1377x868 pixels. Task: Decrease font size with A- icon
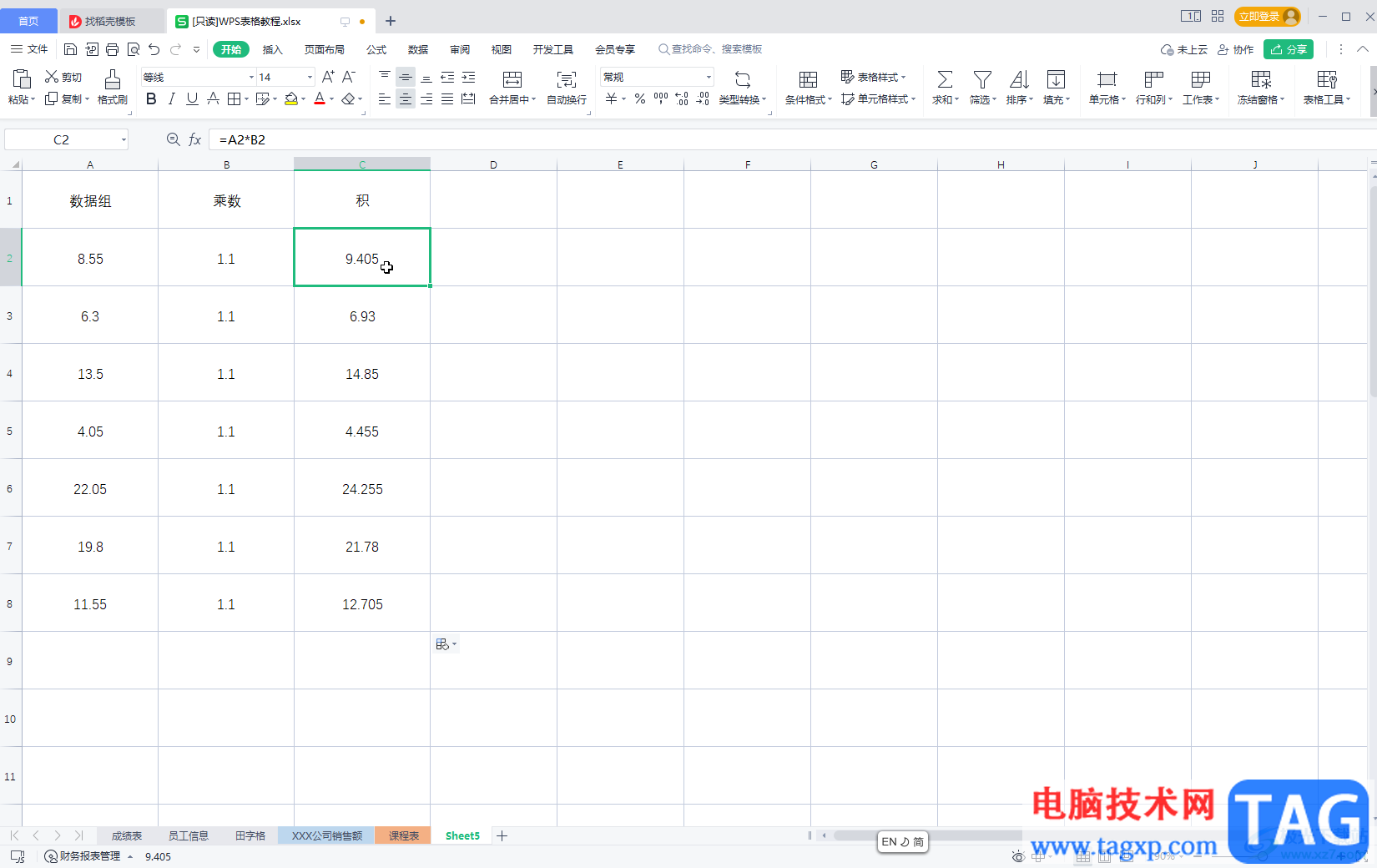pyautogui.click(x=349, y=77)
